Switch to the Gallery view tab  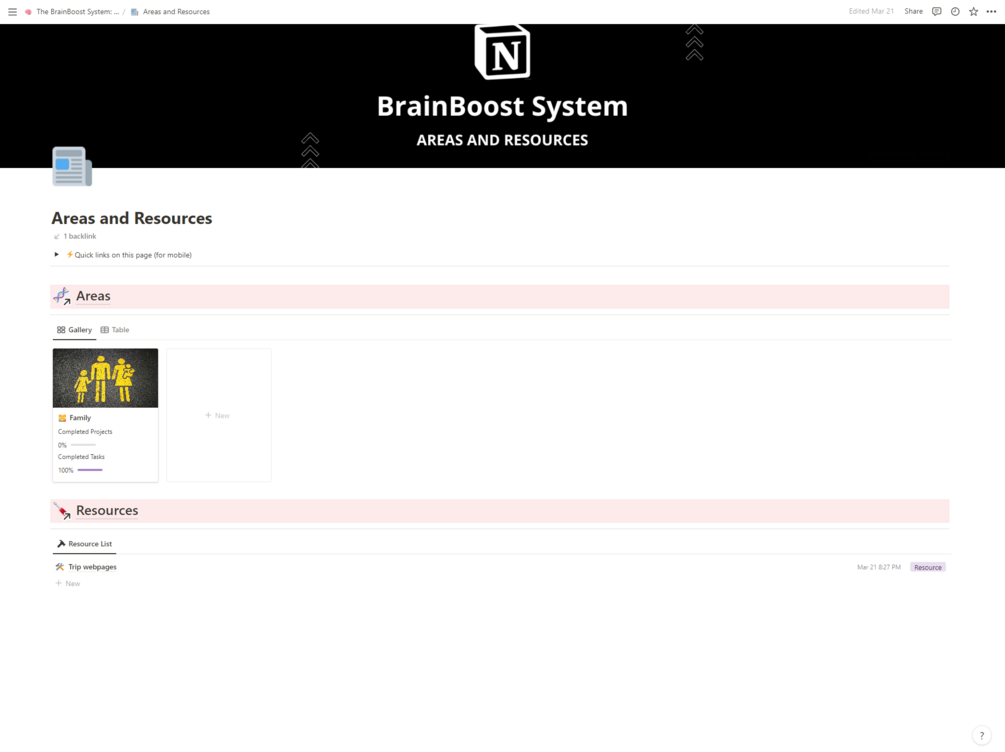pyautogui.click(x=74, y=330)
